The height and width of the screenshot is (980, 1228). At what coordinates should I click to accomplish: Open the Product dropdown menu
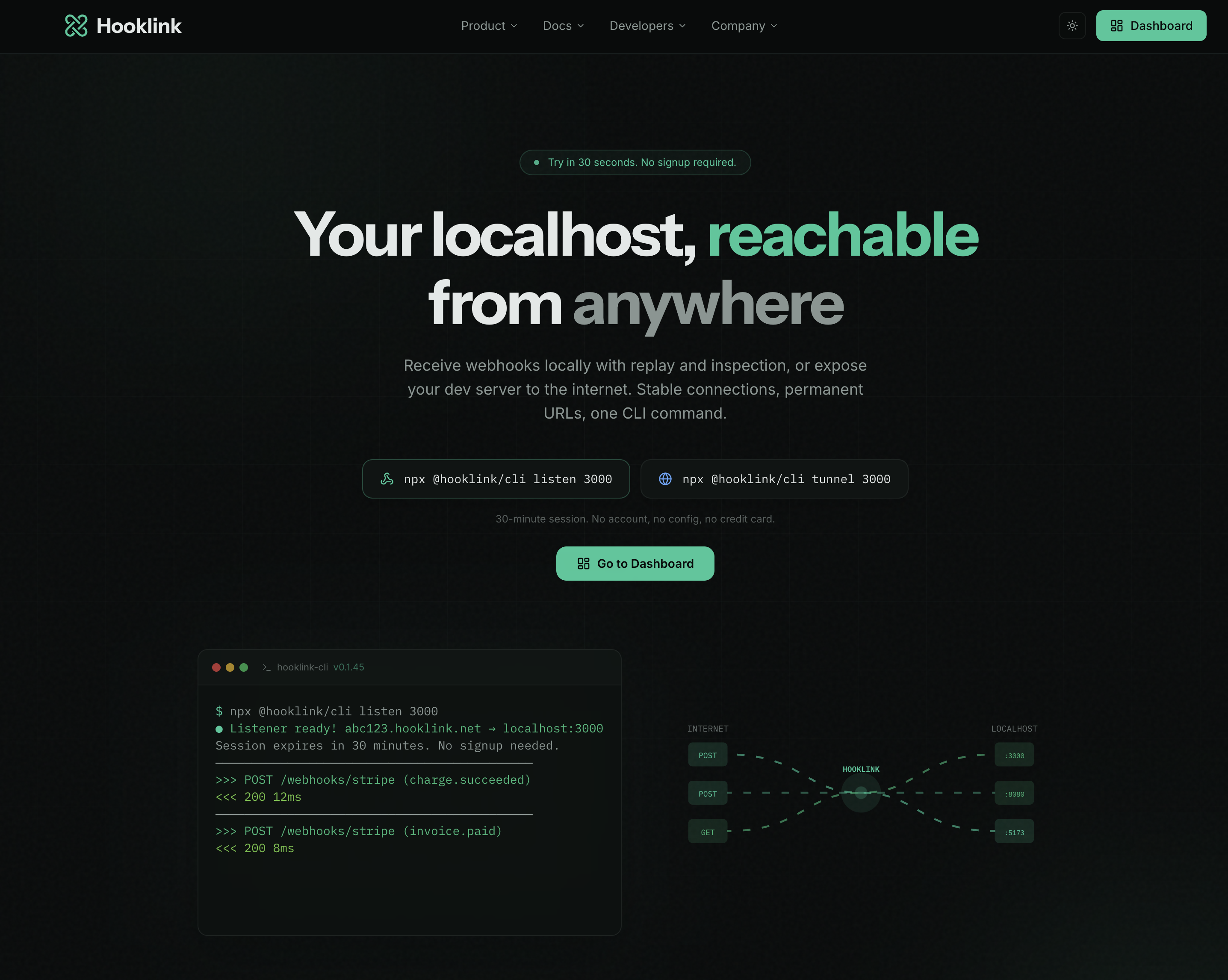tap(489, 26)
